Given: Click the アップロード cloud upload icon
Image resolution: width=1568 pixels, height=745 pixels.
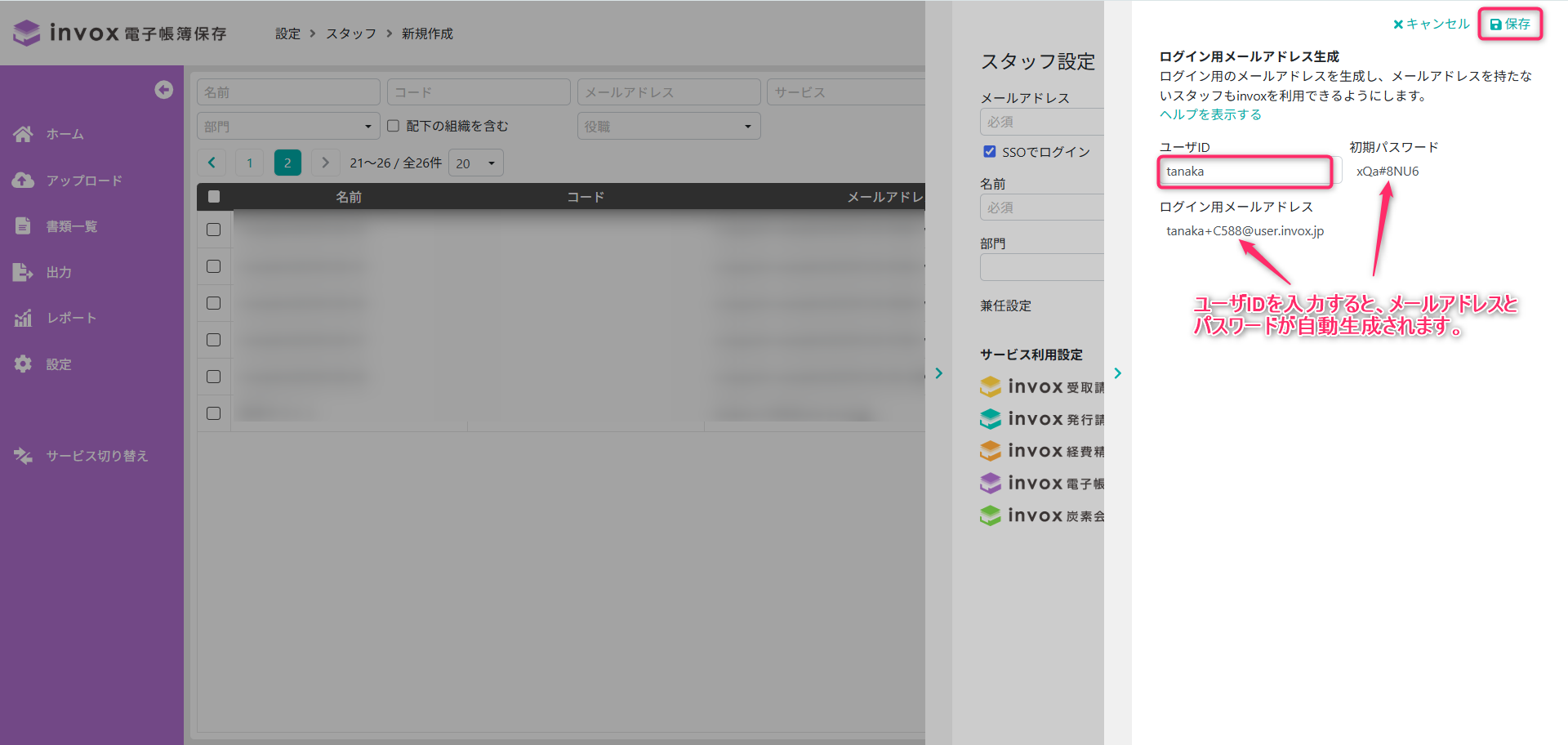Looking at the screenshot, I should tap(23, 181).
